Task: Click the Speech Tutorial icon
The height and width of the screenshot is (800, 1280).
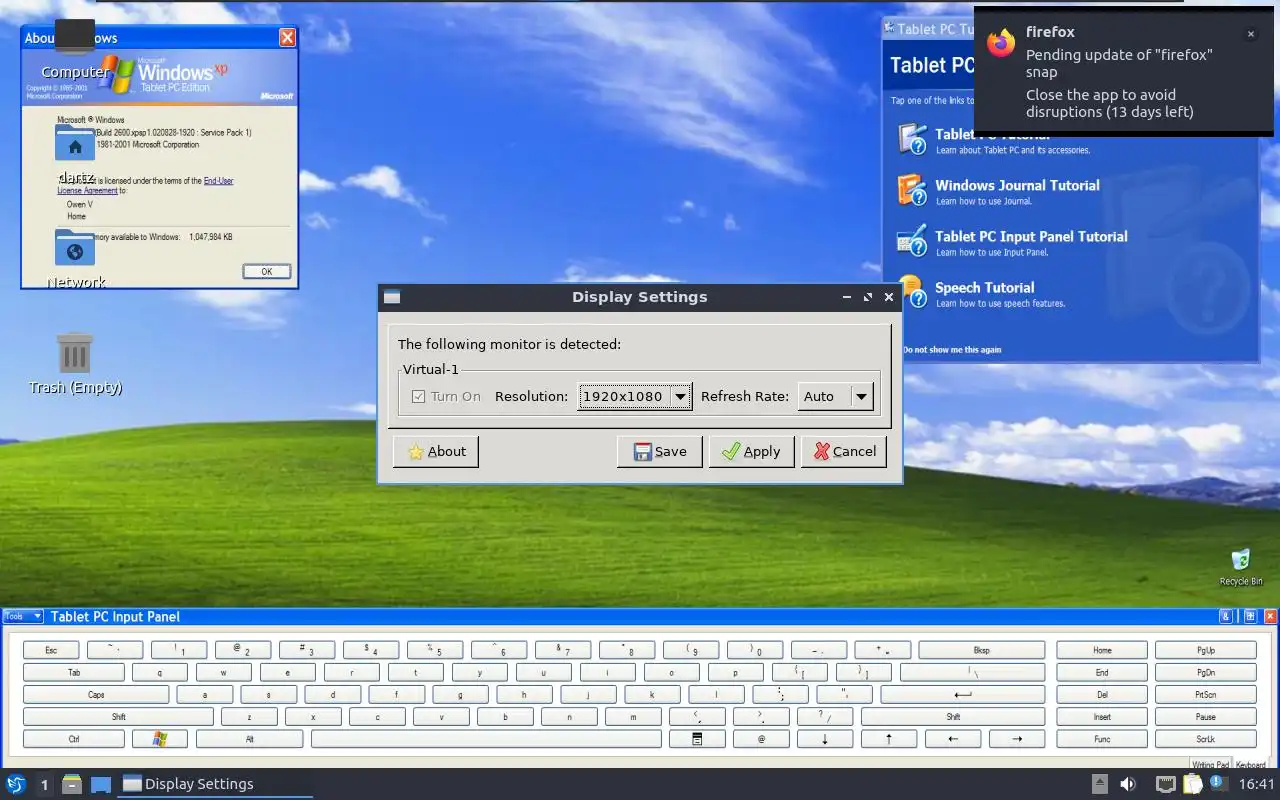Action: point(912,292)
